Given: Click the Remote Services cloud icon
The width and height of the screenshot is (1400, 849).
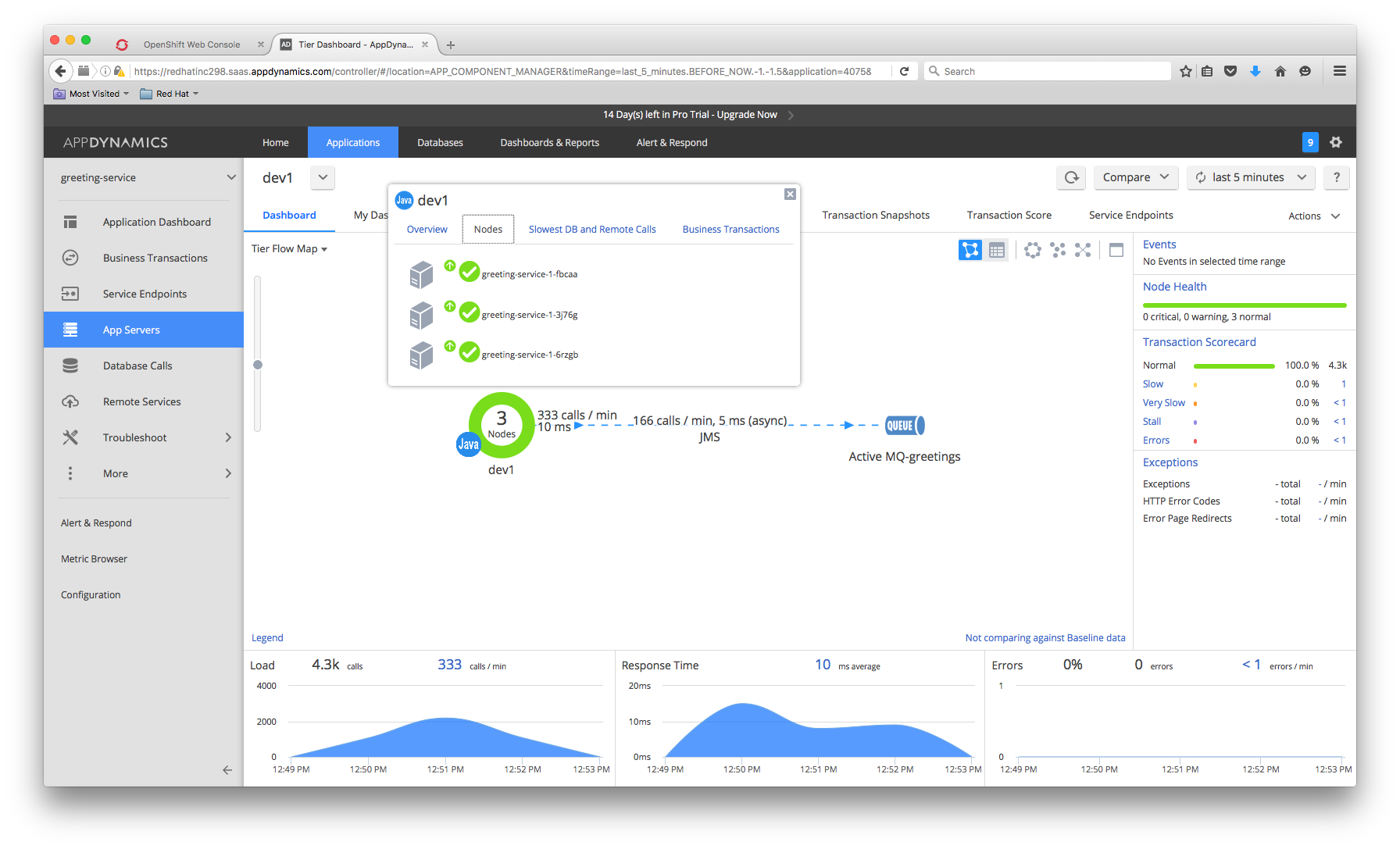Looking at the screenshot, I should pyautogui.click(x=70, y=401).
